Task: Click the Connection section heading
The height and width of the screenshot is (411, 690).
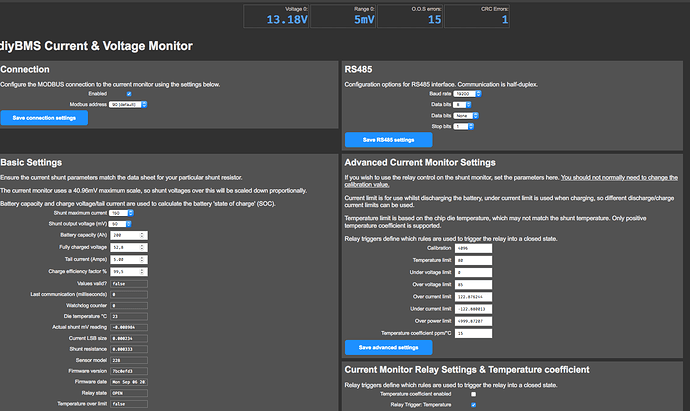Action: [25, 70]
